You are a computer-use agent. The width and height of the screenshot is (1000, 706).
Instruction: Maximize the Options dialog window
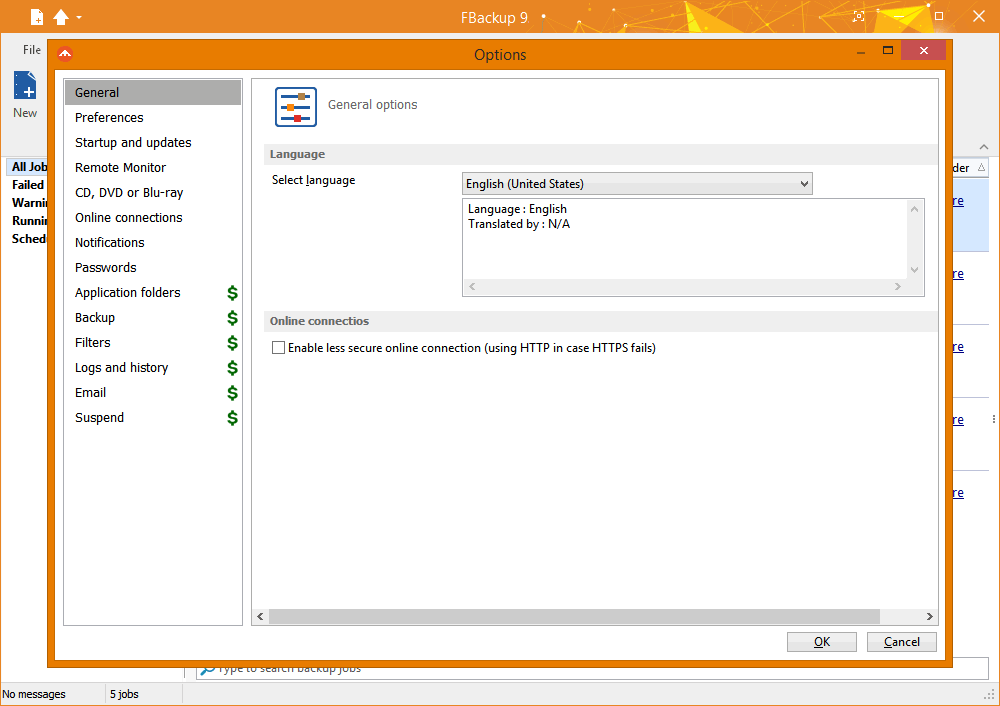(x=888, y=50)
